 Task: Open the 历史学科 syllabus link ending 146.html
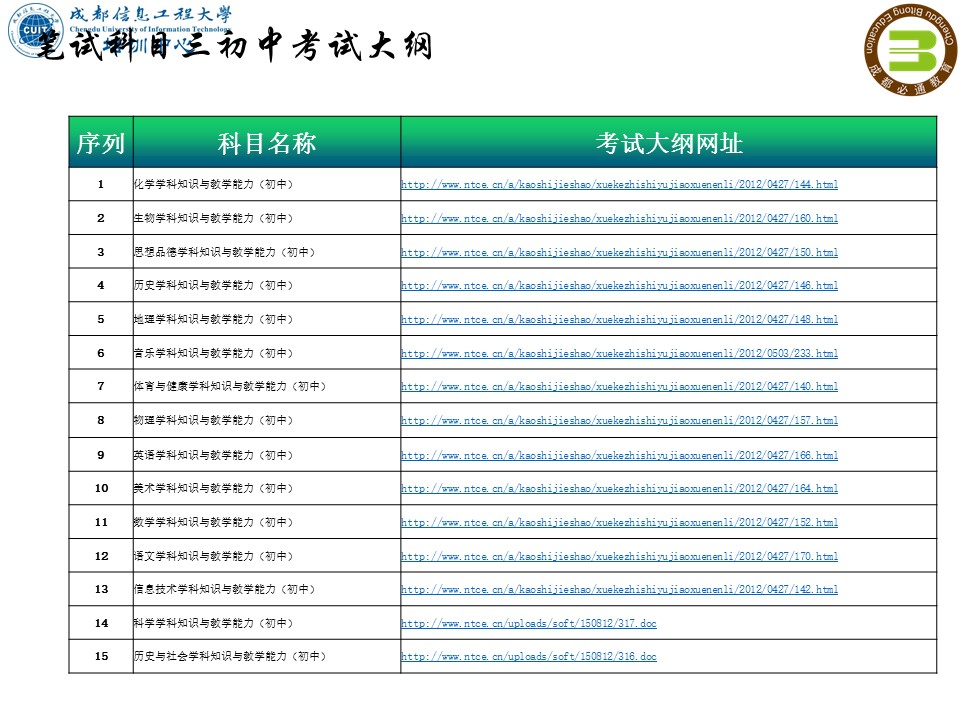(619, 286)
